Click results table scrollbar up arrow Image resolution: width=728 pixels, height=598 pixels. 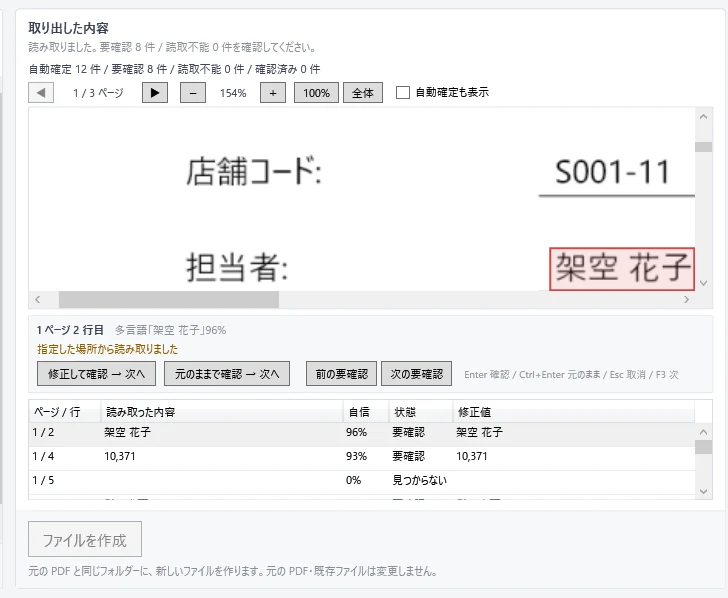tap(703, 432)
